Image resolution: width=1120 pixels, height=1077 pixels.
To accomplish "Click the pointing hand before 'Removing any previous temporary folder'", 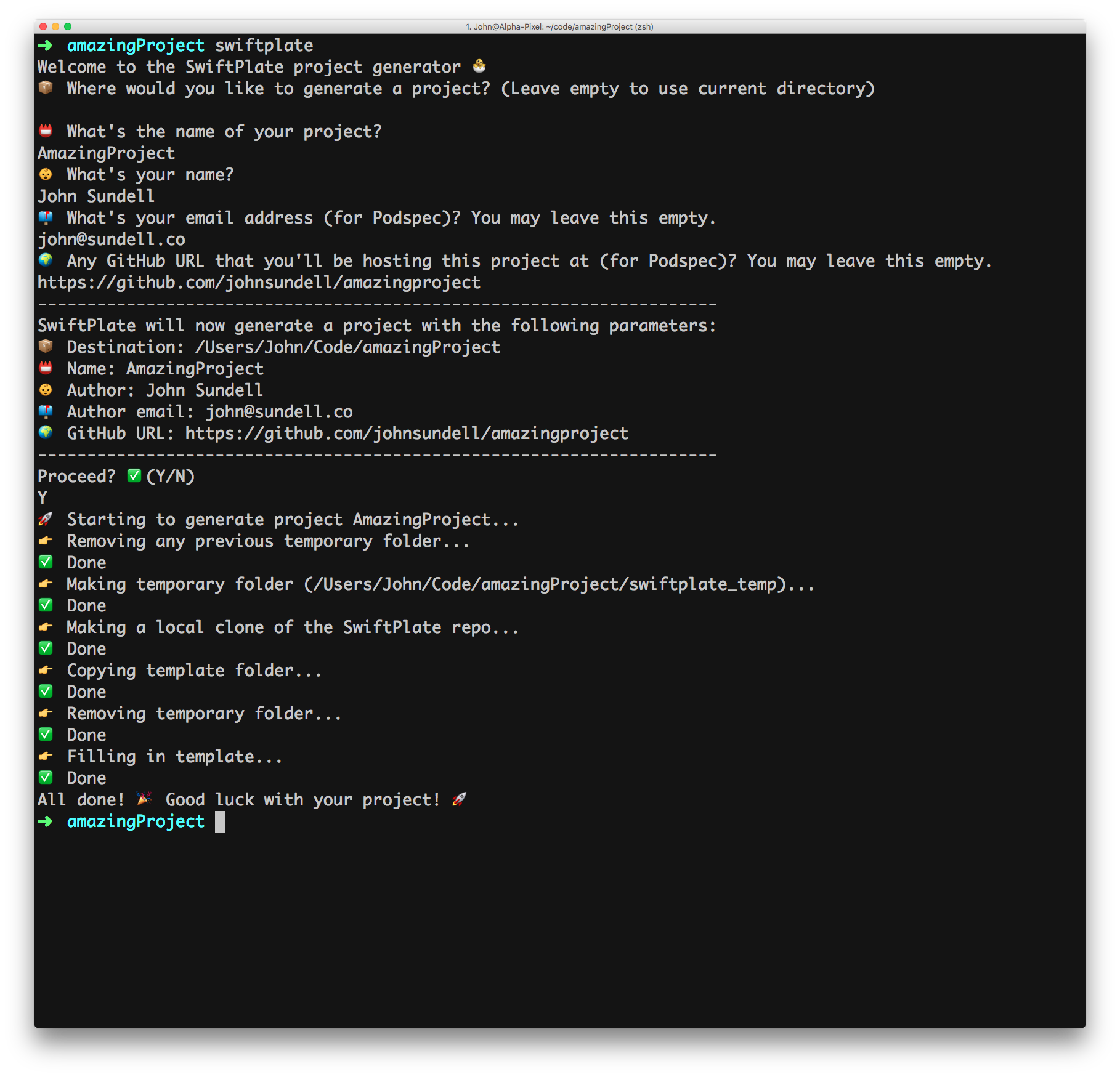I will point(46,540).
